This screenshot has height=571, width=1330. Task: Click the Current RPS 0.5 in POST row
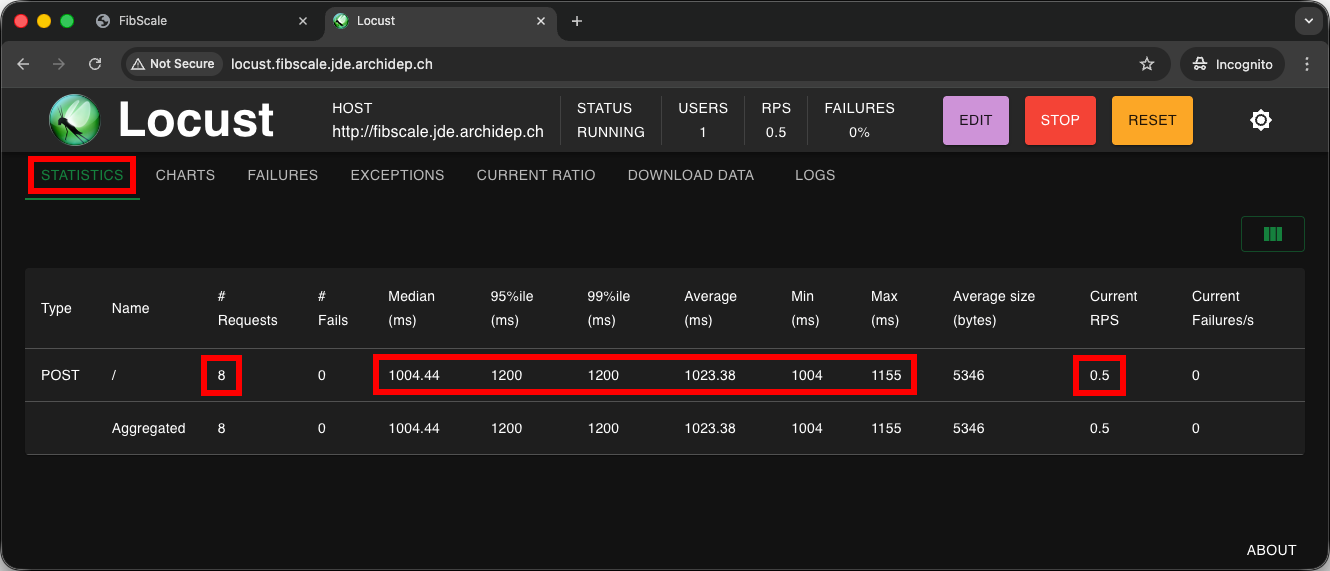click(x=1100, y=375)
